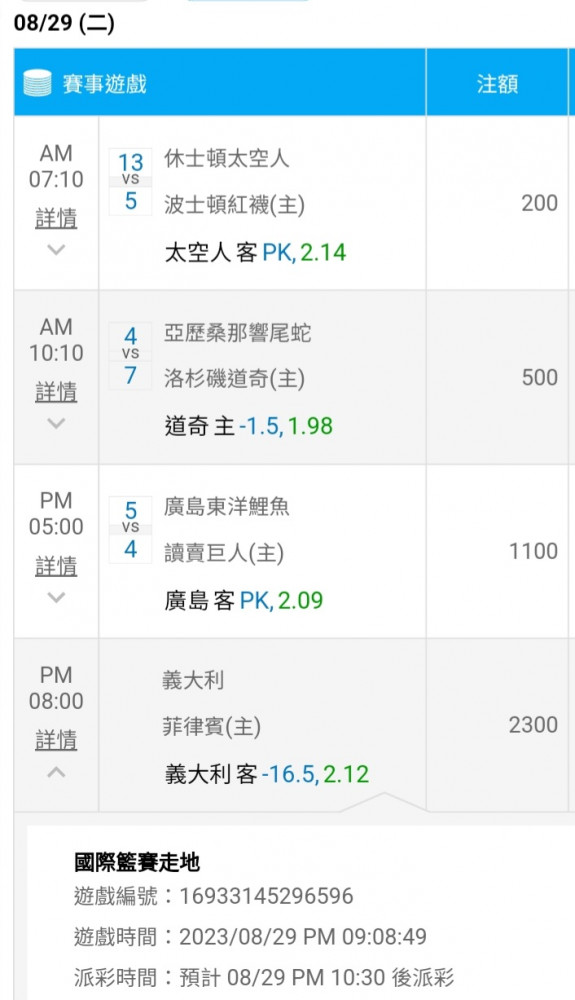Expand details chevron under 07:10 game
The width and height of the screenshot is (575, 1000).
pos(56,249)
